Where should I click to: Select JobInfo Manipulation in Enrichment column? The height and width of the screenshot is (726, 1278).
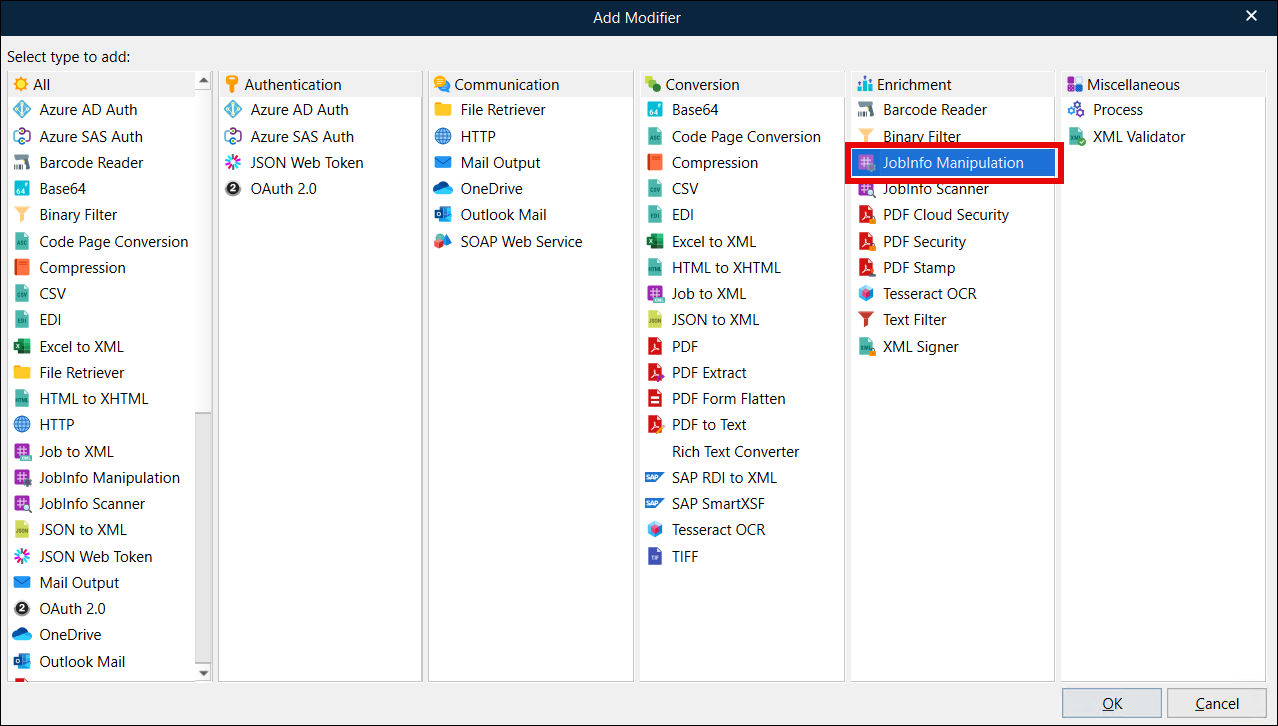953,162
